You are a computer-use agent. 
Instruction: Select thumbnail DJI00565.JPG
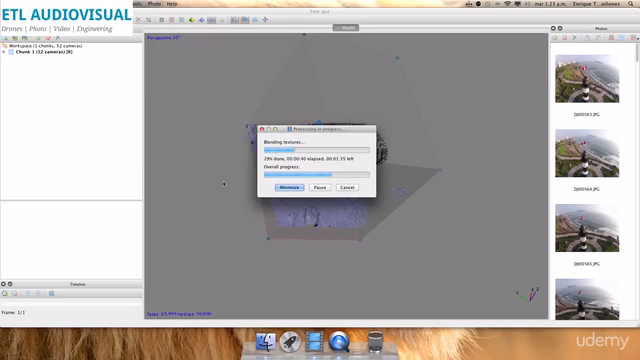pos(587,228)
